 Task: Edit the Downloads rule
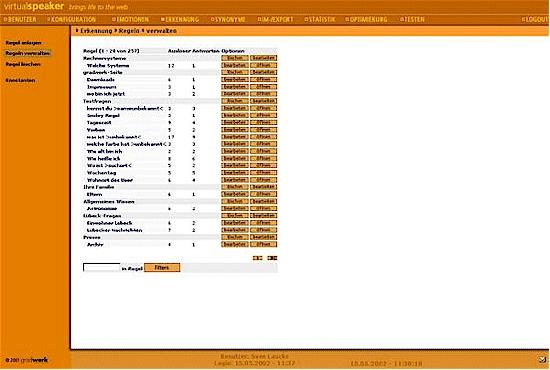235,80
